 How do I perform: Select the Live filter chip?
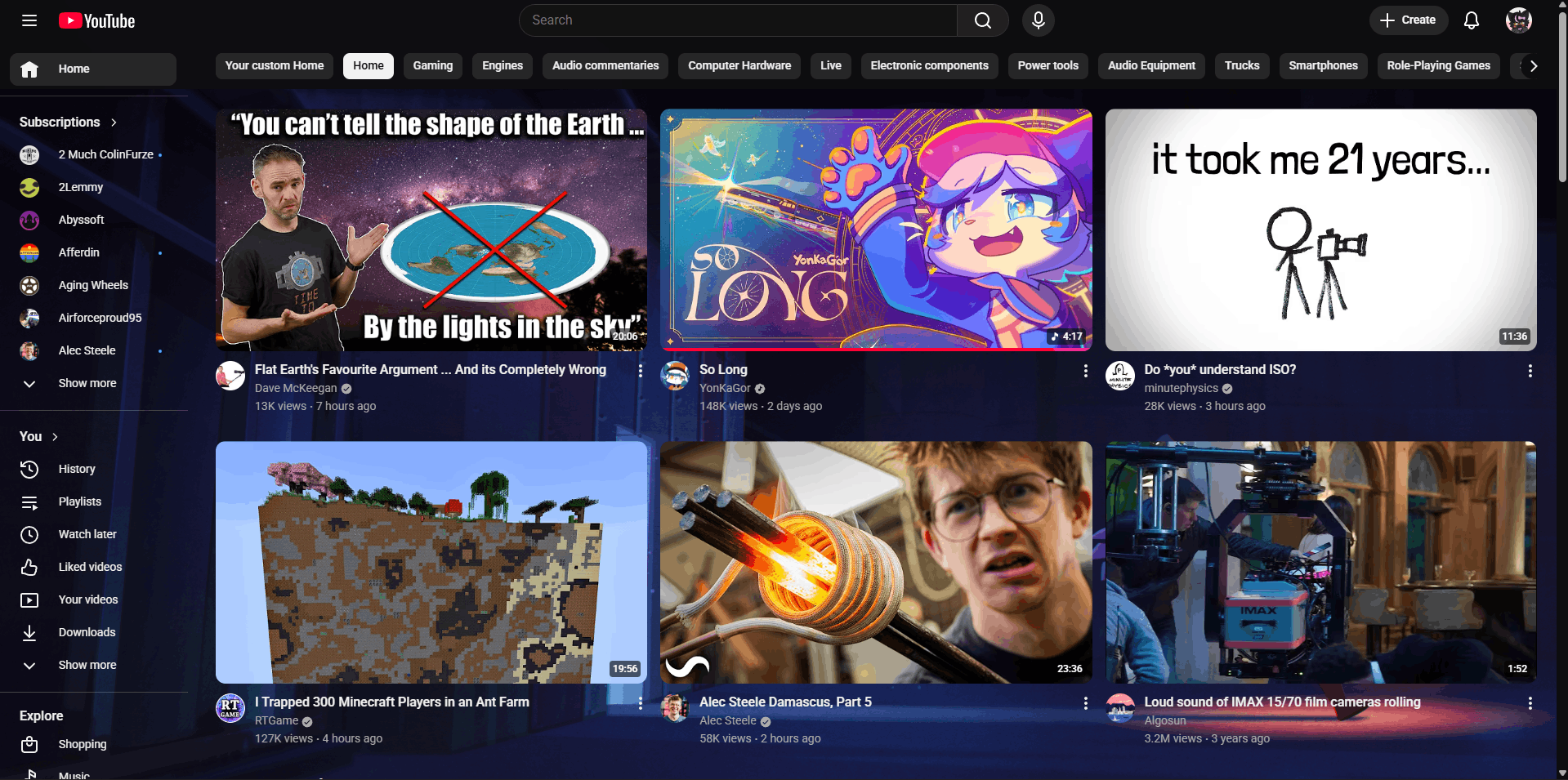[830, 65]
